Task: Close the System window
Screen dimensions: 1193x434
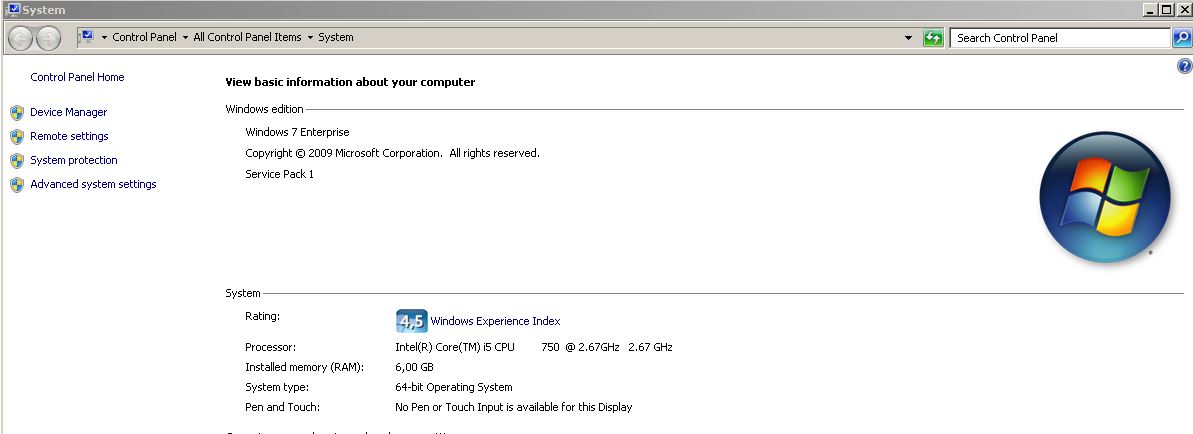Action: 1183,9
